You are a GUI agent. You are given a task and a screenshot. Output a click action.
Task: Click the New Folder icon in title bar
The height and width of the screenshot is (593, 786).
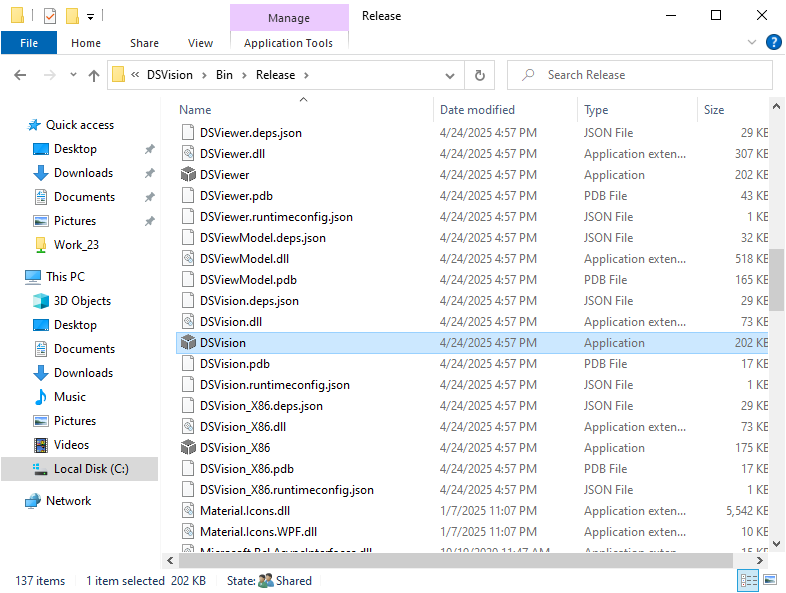[72, 16]
